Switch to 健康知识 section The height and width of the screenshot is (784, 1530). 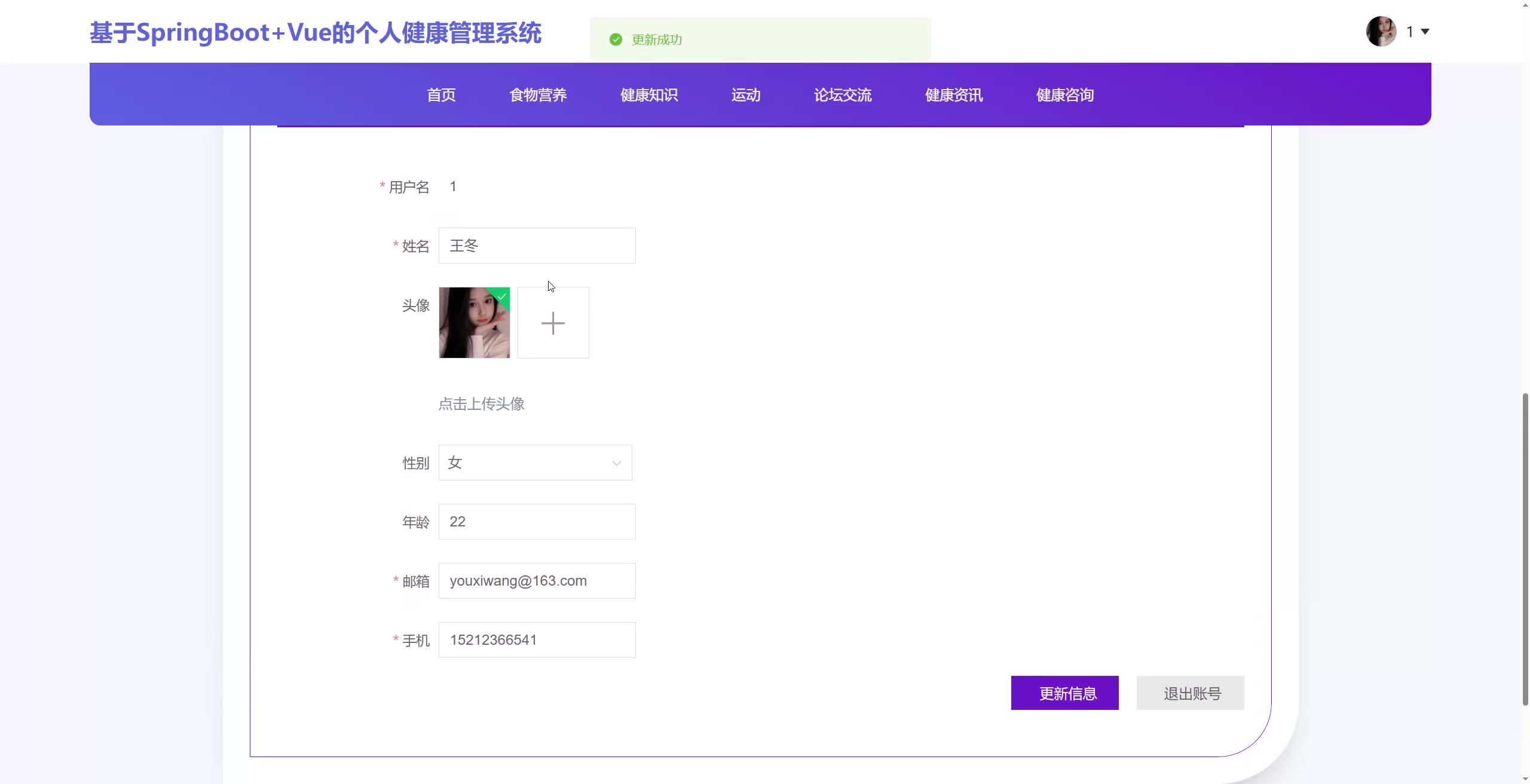tap(649, 95)
